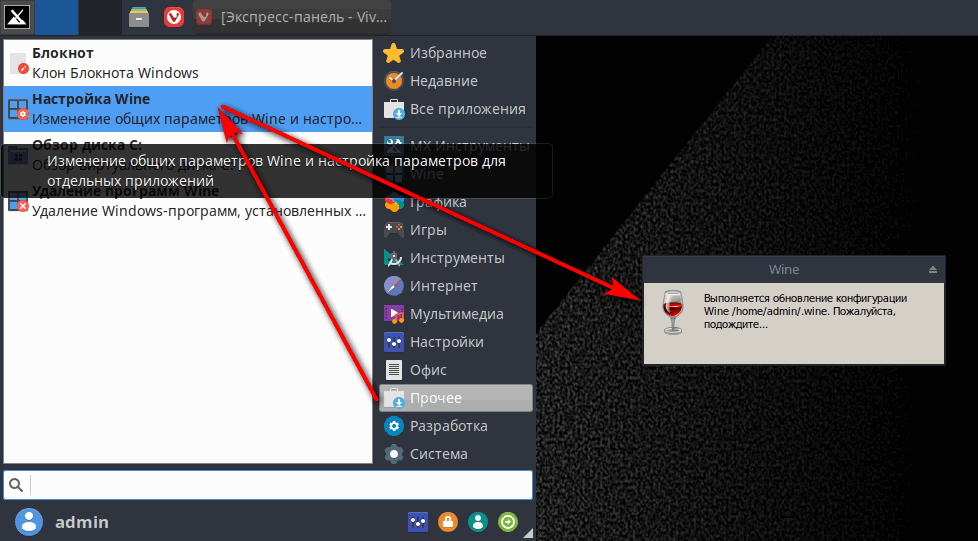This screenshot has width=978, height=541.
Task: Select the Мультимедиа category
Action: coord(456,314)
